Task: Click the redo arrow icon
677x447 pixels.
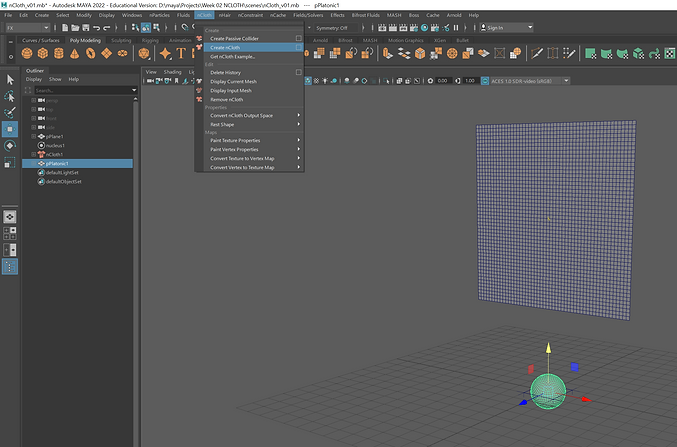Action: pos(107,28)
